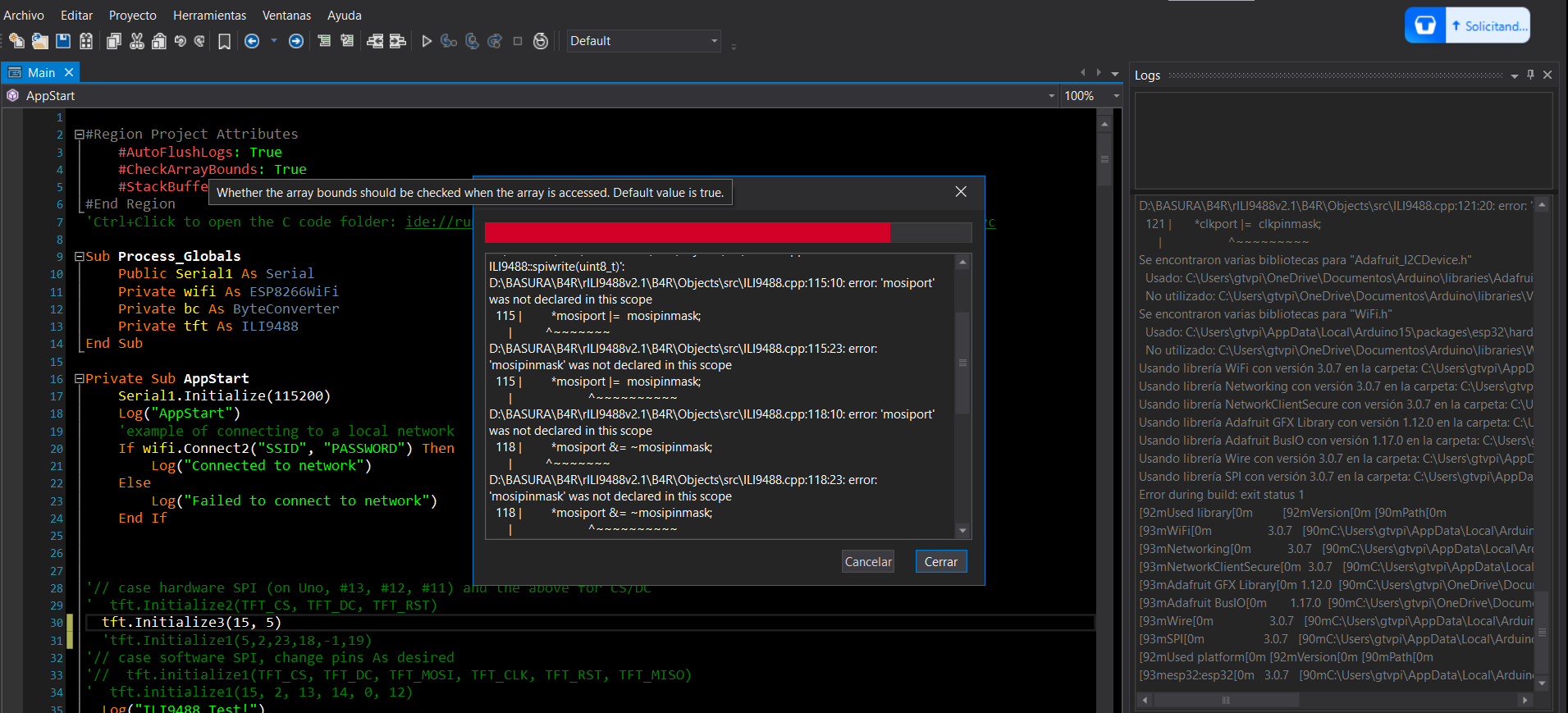Screen dimensions: 1568x713
Task: Click the Cancelar button in the dialog
Action: click(x=868, y=561)
